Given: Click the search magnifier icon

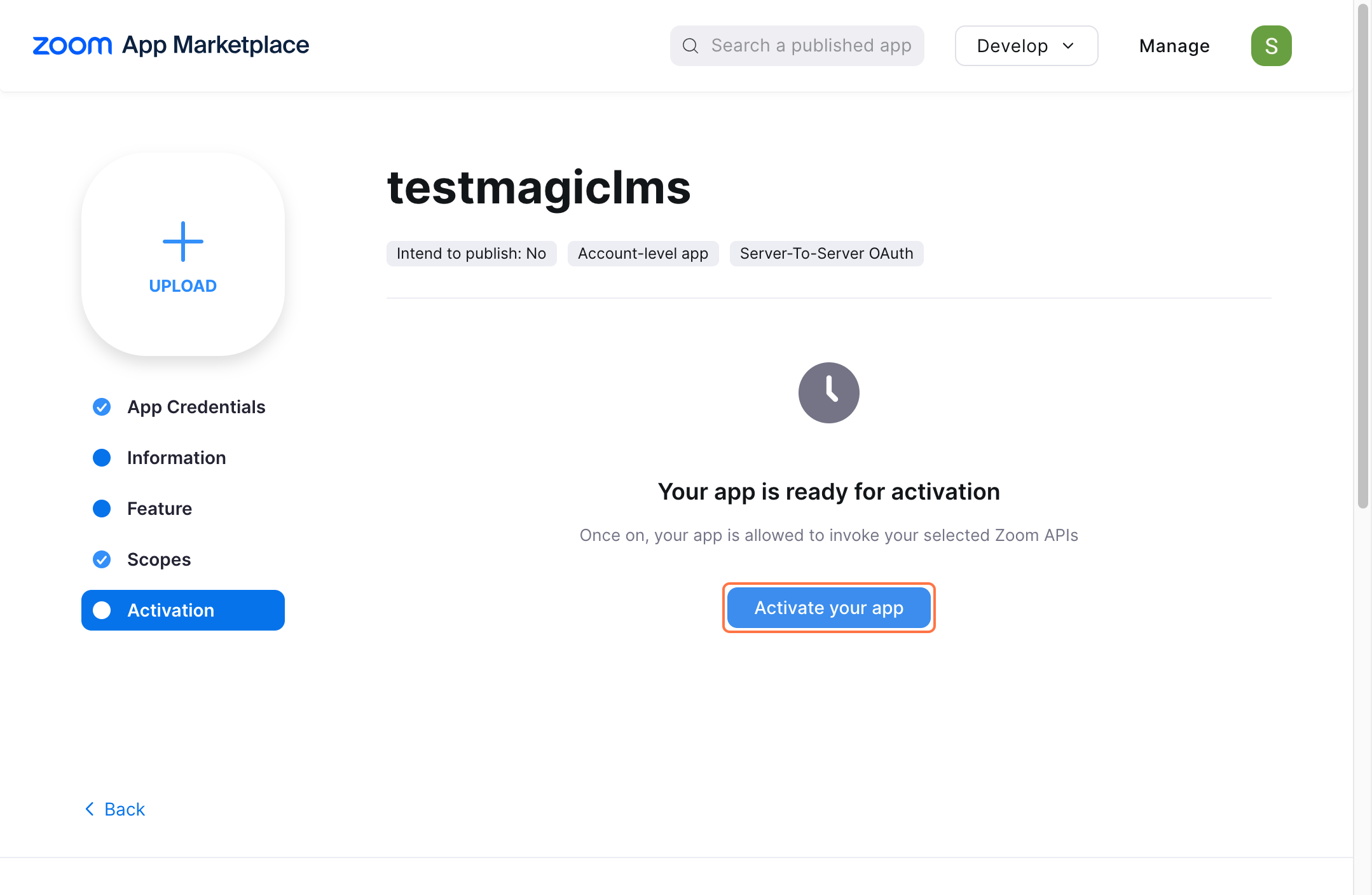Looking at the screenshot, I should pos(690,46).
